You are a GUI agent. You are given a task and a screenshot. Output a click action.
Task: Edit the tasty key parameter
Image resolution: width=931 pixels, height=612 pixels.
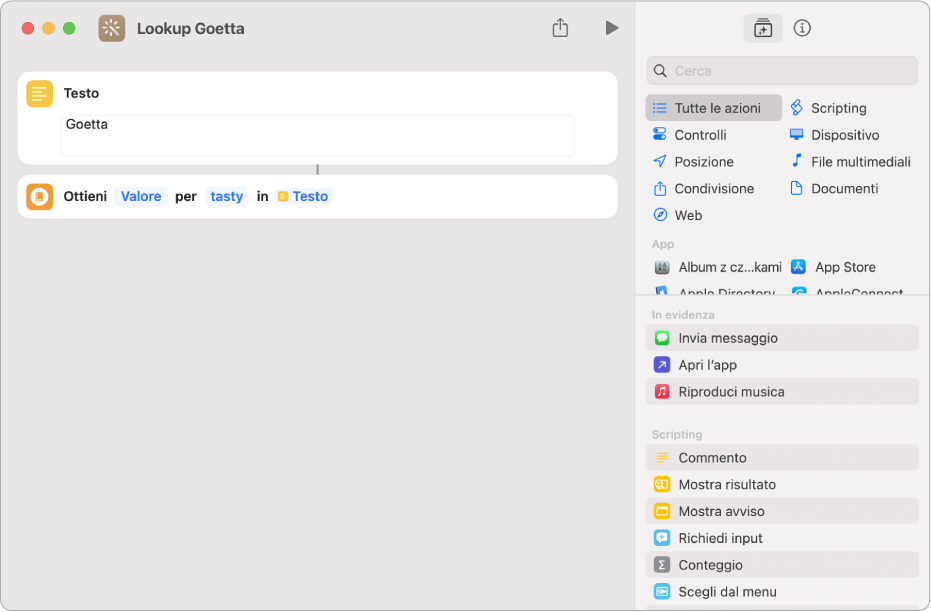pyautogui.click(x=226, y=196)
